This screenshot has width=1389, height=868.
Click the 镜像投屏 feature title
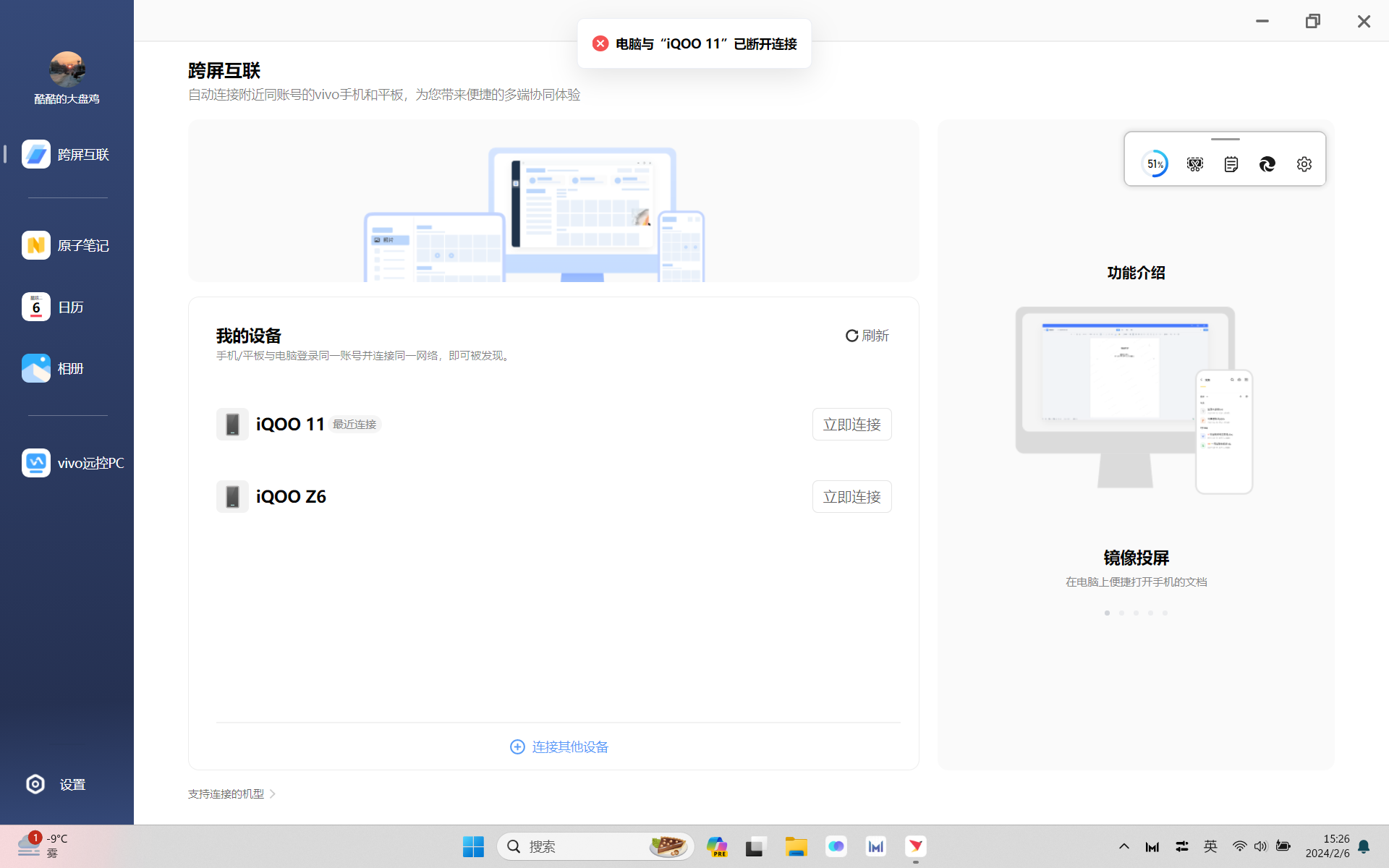[x=1136, y=558]
